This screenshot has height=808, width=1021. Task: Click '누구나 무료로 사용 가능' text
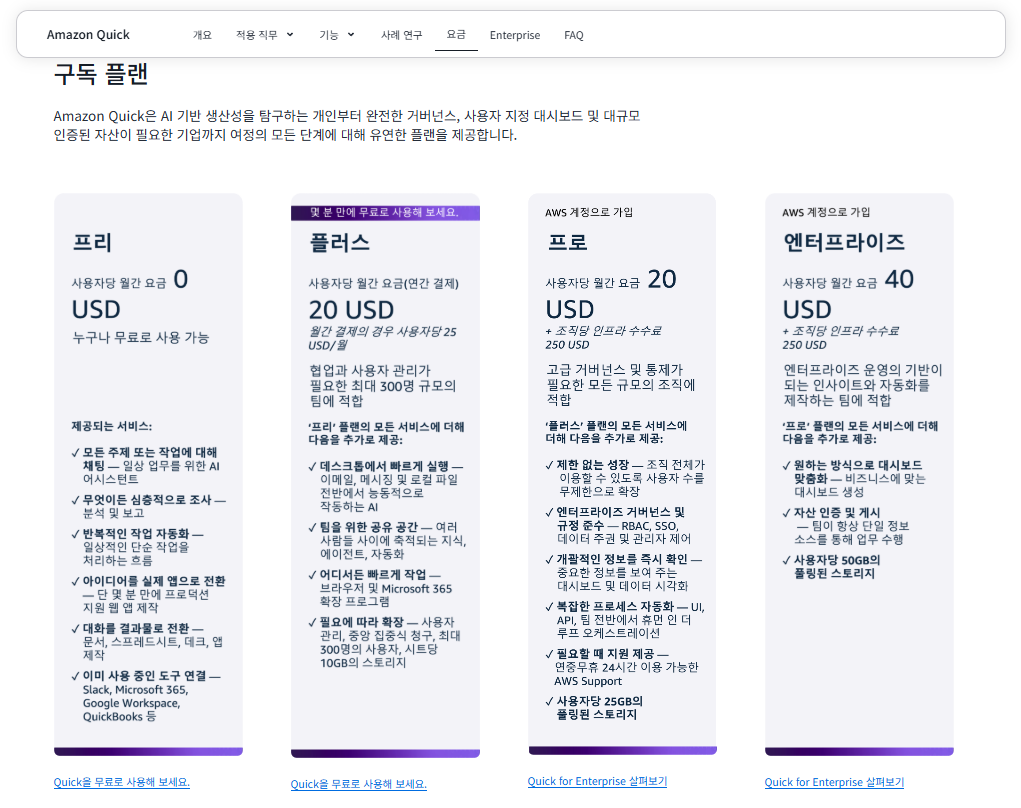(x=141, y=337)
